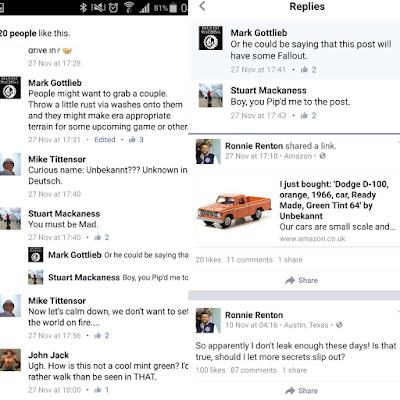
Task: Tap the like thumb on John Jack's comment
Action: pos(98,389)
